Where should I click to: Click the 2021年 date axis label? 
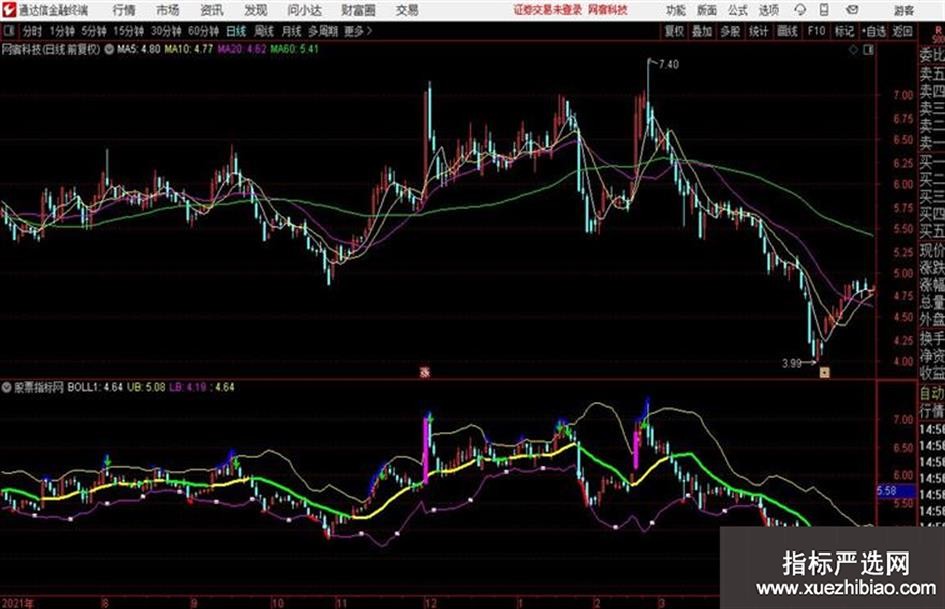coord(18,603)
